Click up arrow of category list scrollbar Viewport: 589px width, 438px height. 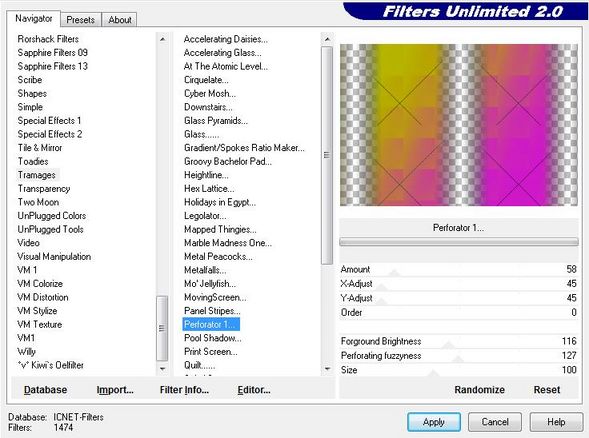[162, 39]
